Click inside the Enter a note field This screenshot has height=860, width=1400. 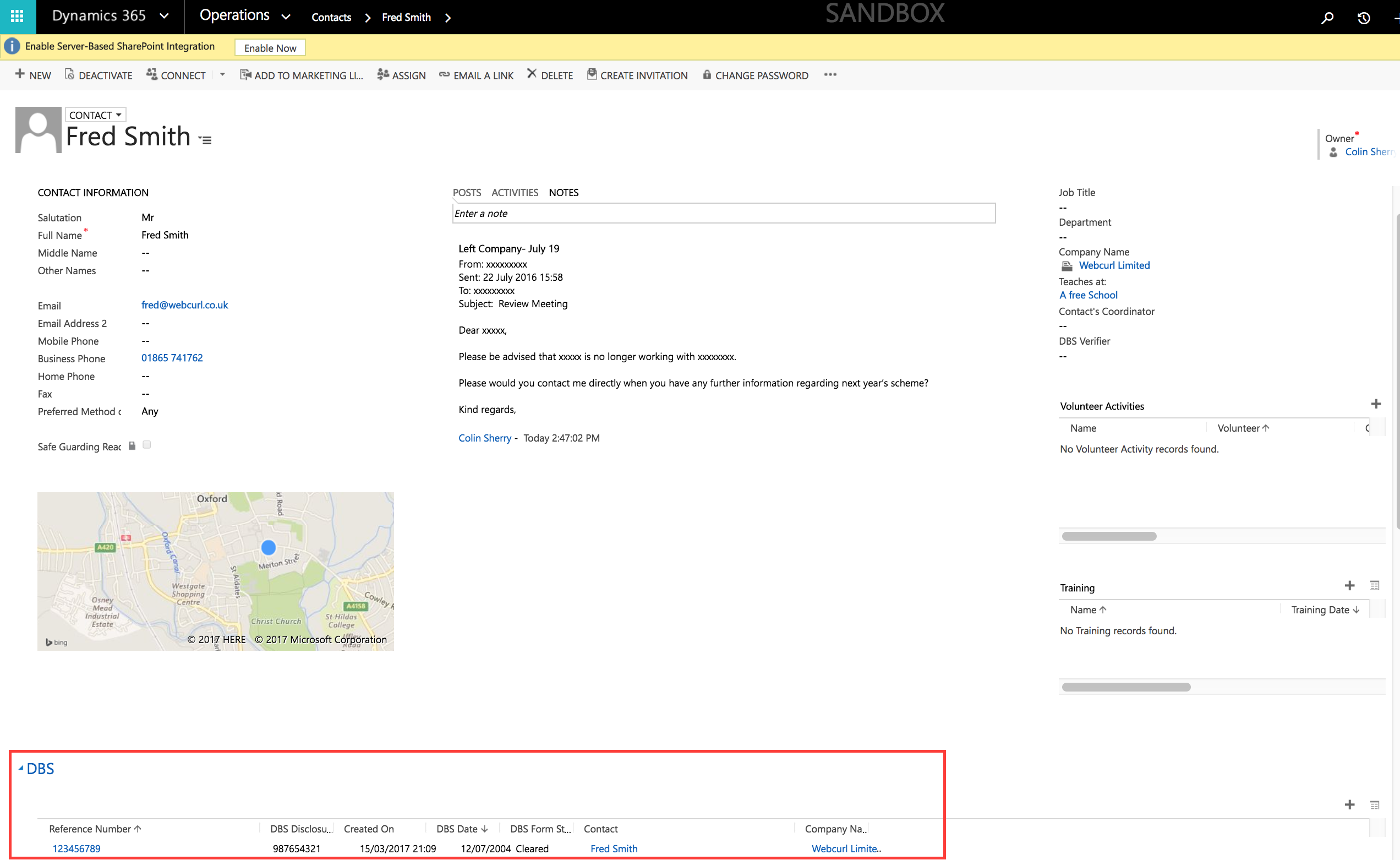[x=723, y=213]
